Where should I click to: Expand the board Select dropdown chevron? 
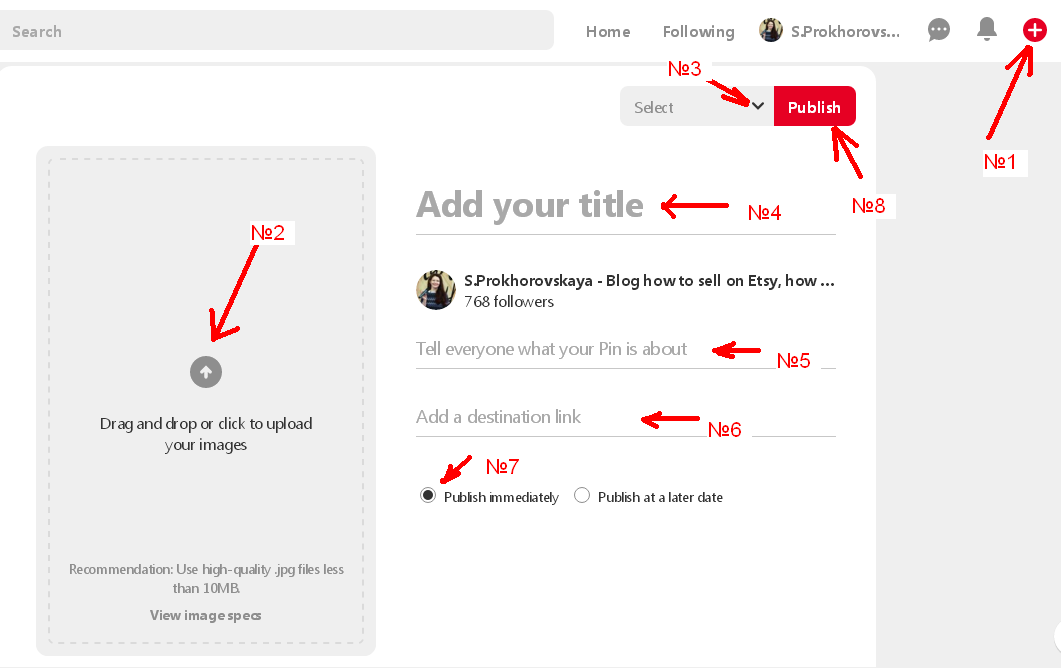click(x=758, y=106)
